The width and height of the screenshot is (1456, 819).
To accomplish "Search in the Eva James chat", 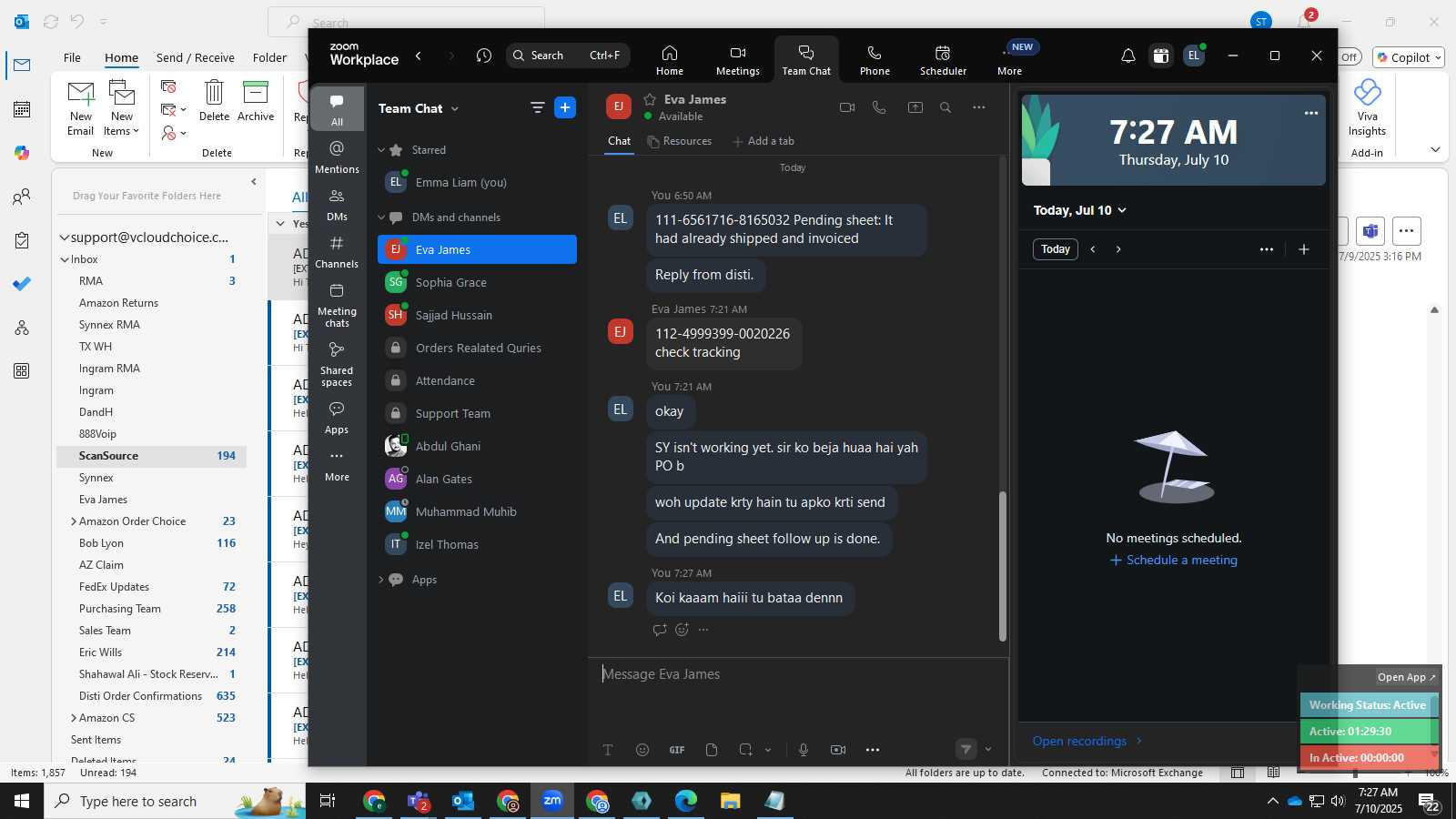I will 945,107.
